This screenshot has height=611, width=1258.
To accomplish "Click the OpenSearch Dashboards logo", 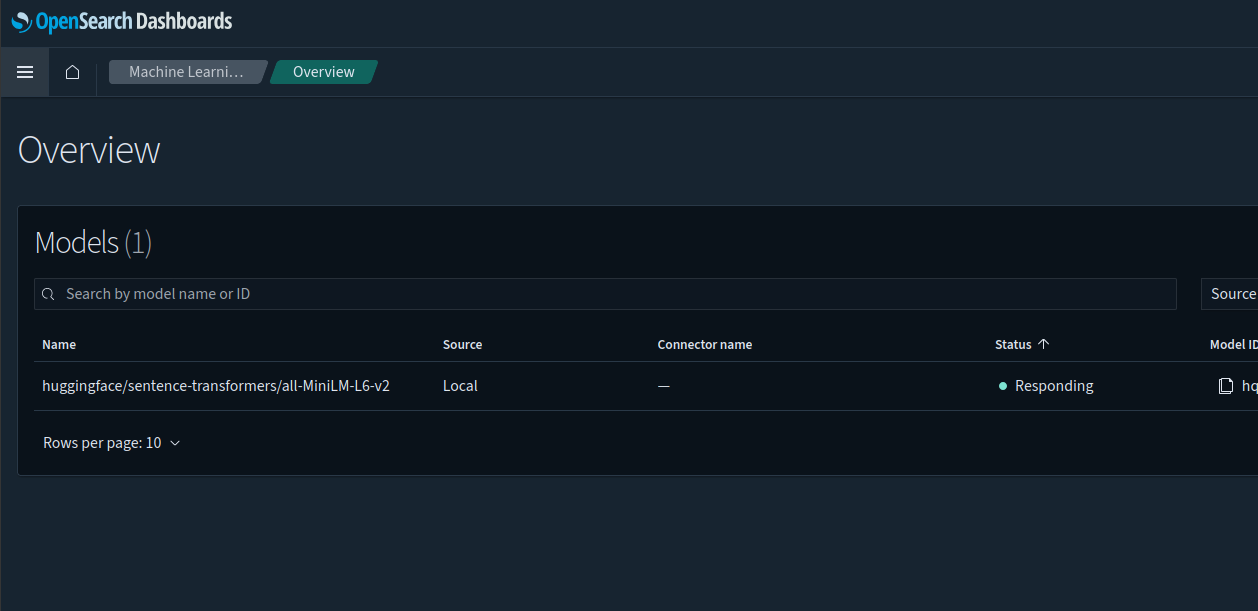I will (x=122, y=21).
